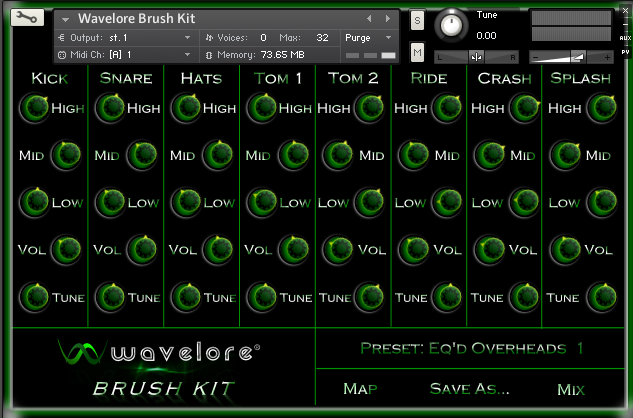Click the pan slider in header
The width and height of the screenshot is (633, 418).
(476, 56)
